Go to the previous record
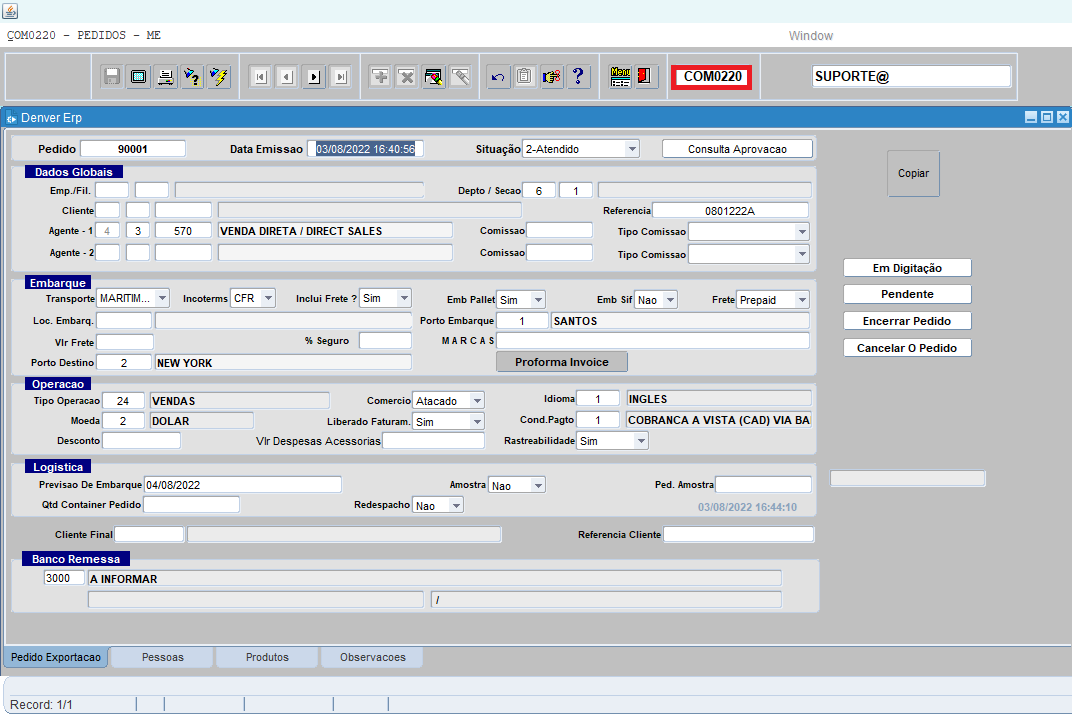This screenshot has width=1072, height=714. tap(287, 77)
